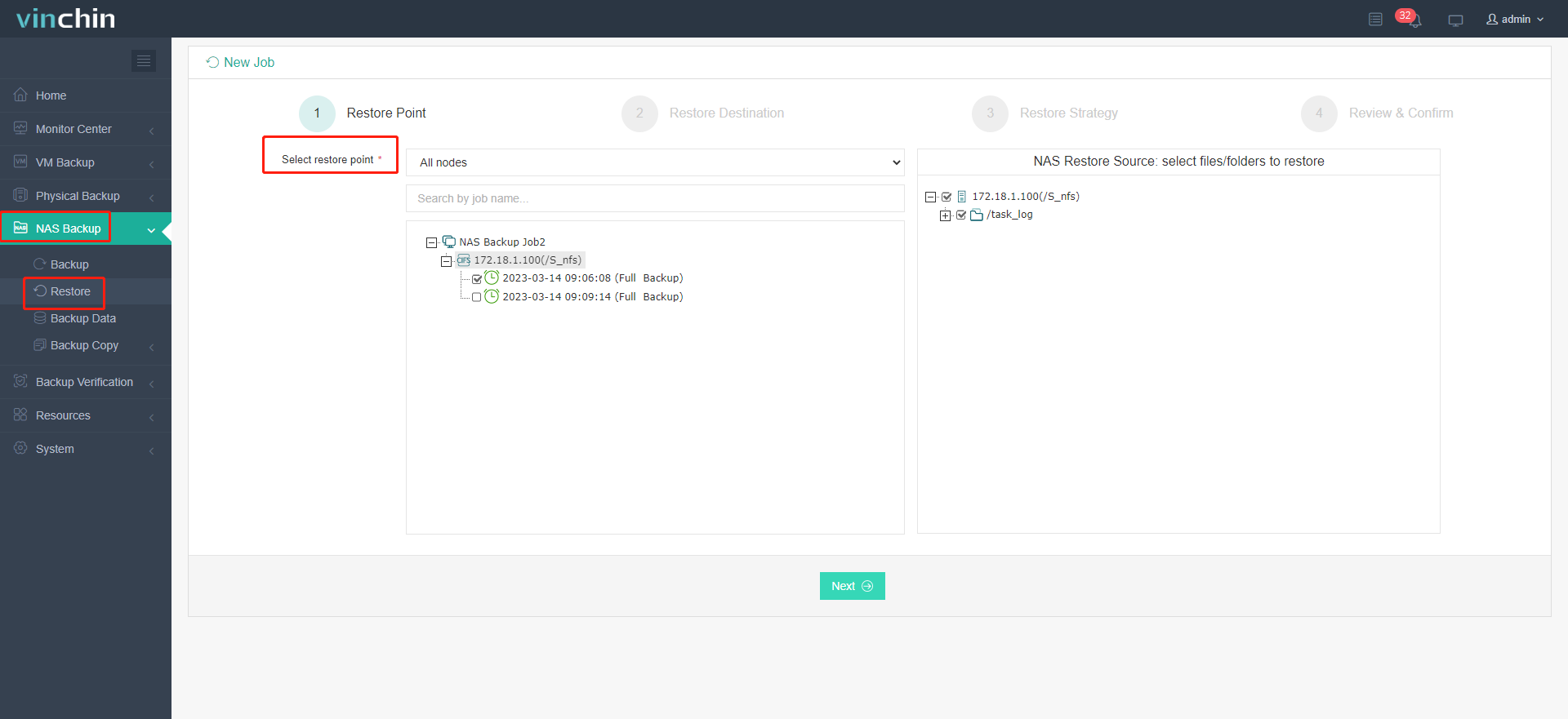Toggle checkbox for /task_log folder
Viewport: 1568px width, 719px height.
click(961, 215)
